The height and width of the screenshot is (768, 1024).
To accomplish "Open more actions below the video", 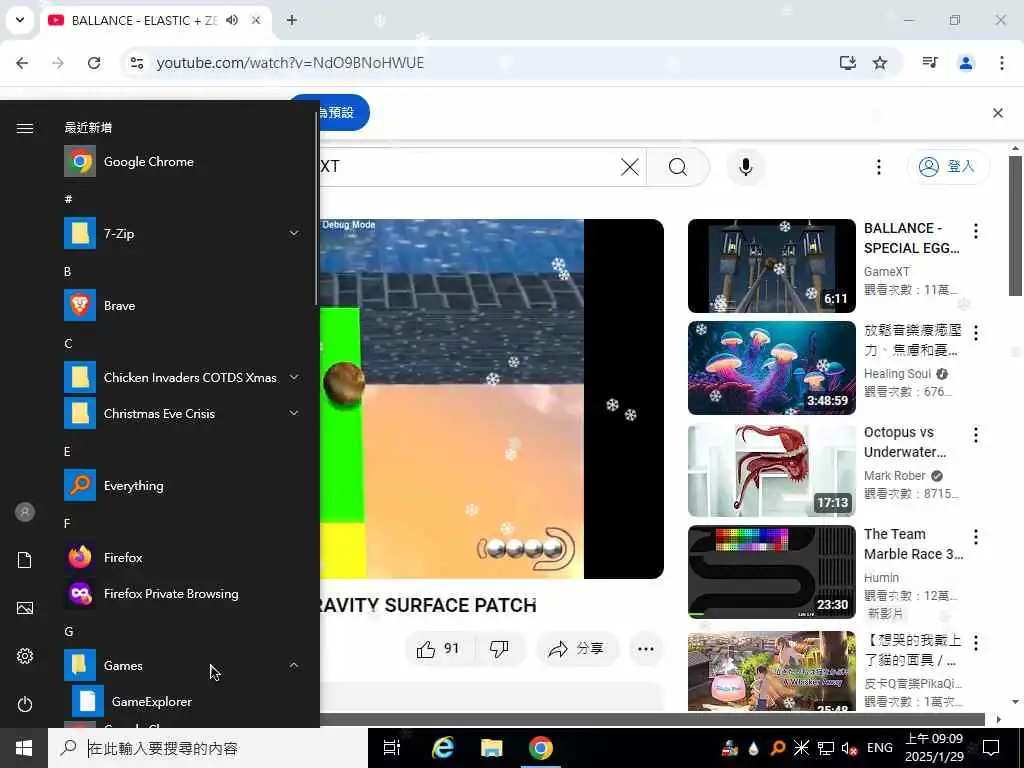I will [646, 649].
